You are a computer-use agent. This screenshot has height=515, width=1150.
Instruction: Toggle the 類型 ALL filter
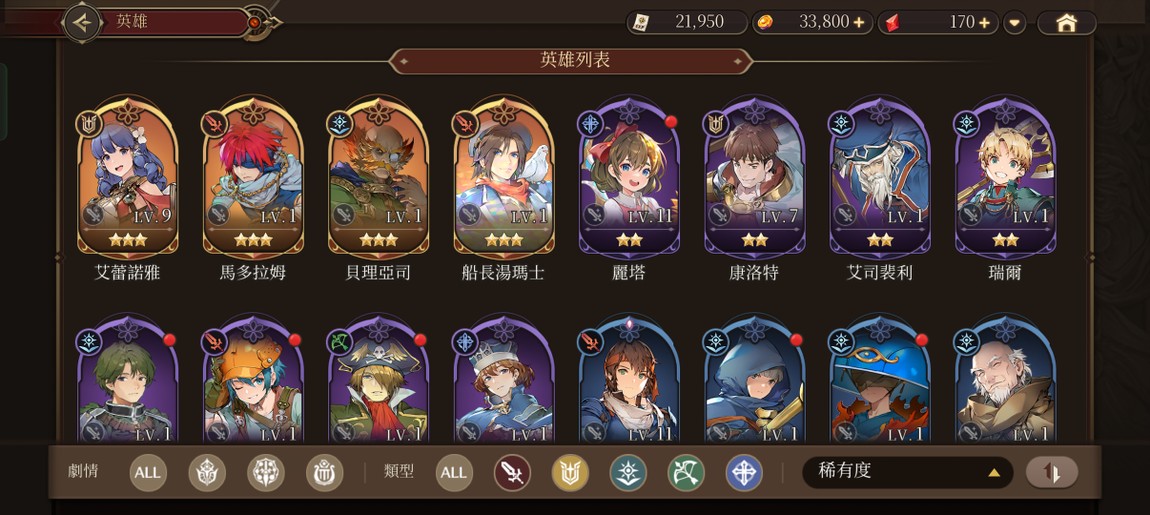coord(454,472)
